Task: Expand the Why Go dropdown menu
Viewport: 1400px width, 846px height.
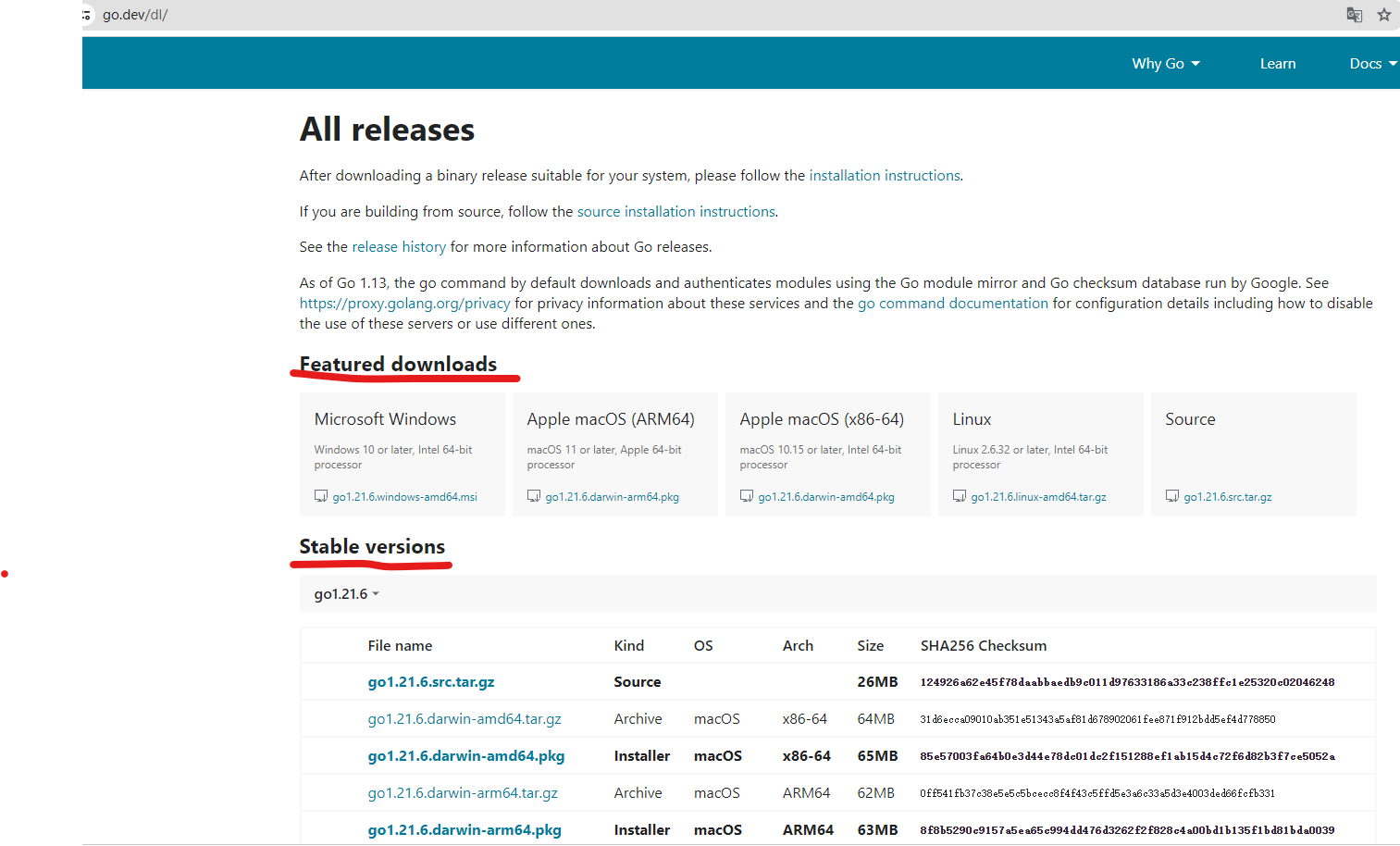Action: [1165, 64]
